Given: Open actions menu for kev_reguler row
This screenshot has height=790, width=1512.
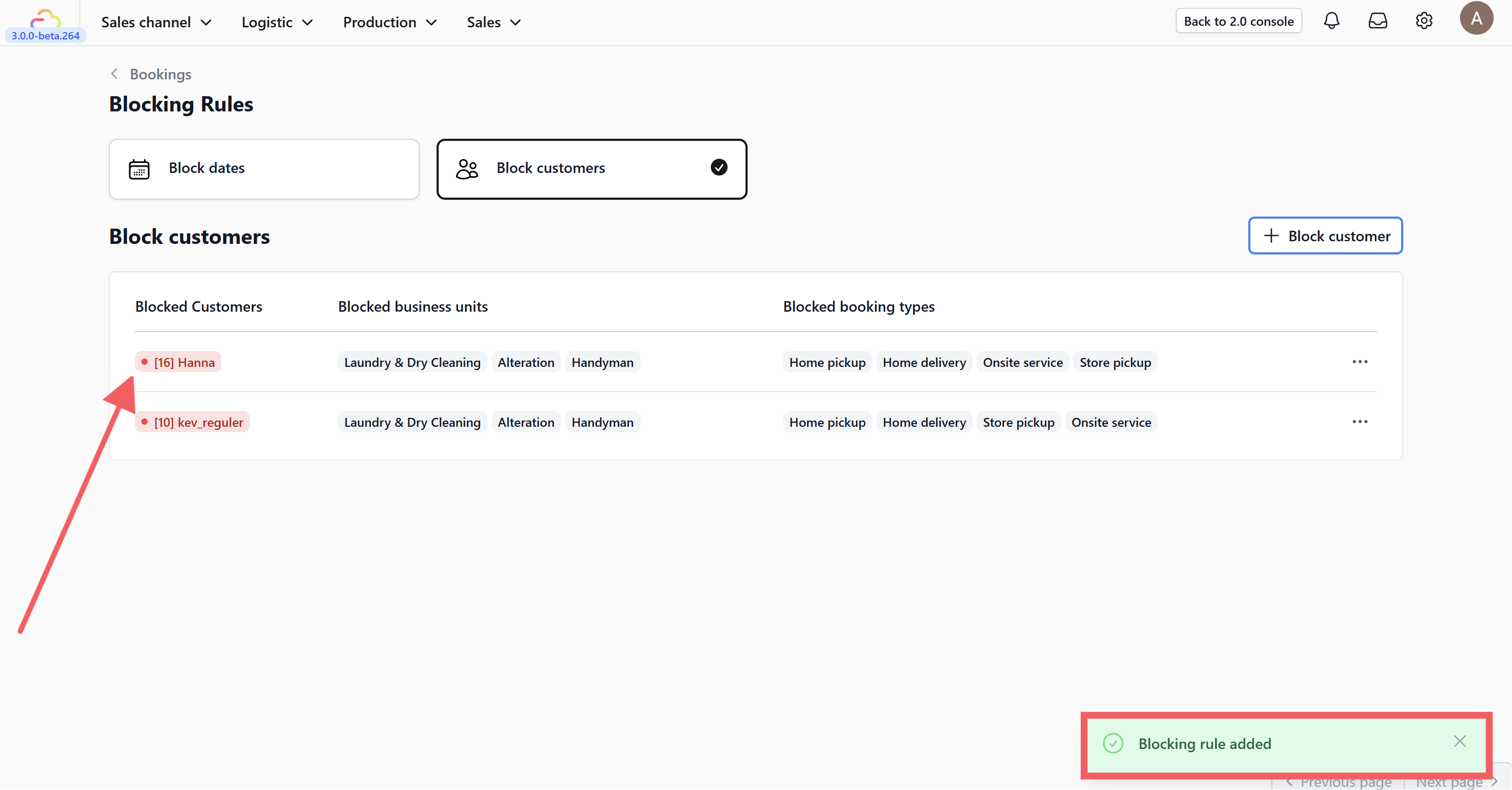Looking at the screenshot, I should (x=1360, y=422).
